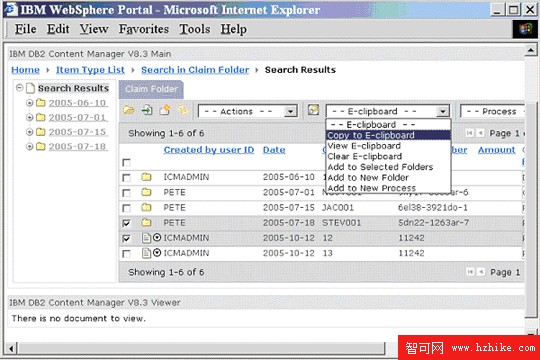Expand the 2005-06-10 tree folder
Screen dimensions: 540x360
point(30,103)
